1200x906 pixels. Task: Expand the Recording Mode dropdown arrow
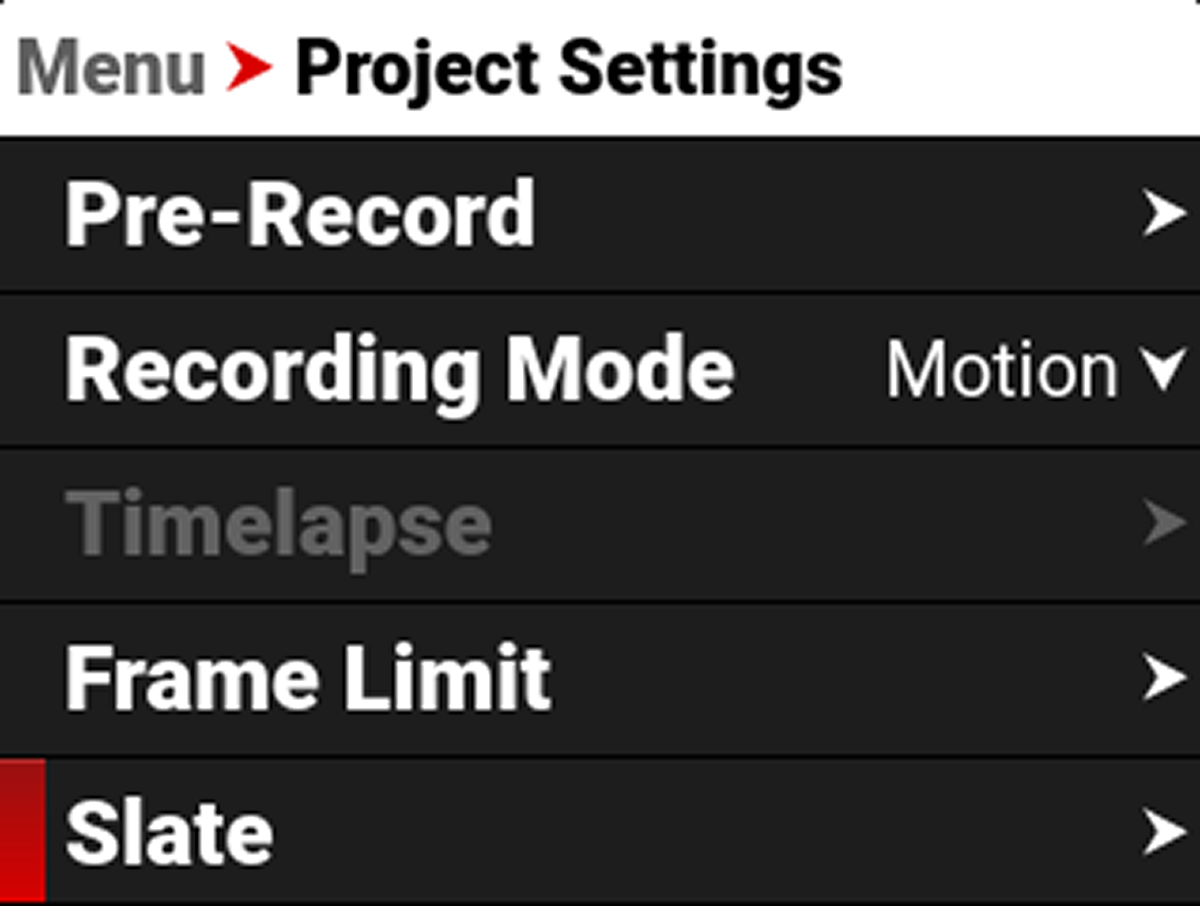click(x=1163, y=370)
